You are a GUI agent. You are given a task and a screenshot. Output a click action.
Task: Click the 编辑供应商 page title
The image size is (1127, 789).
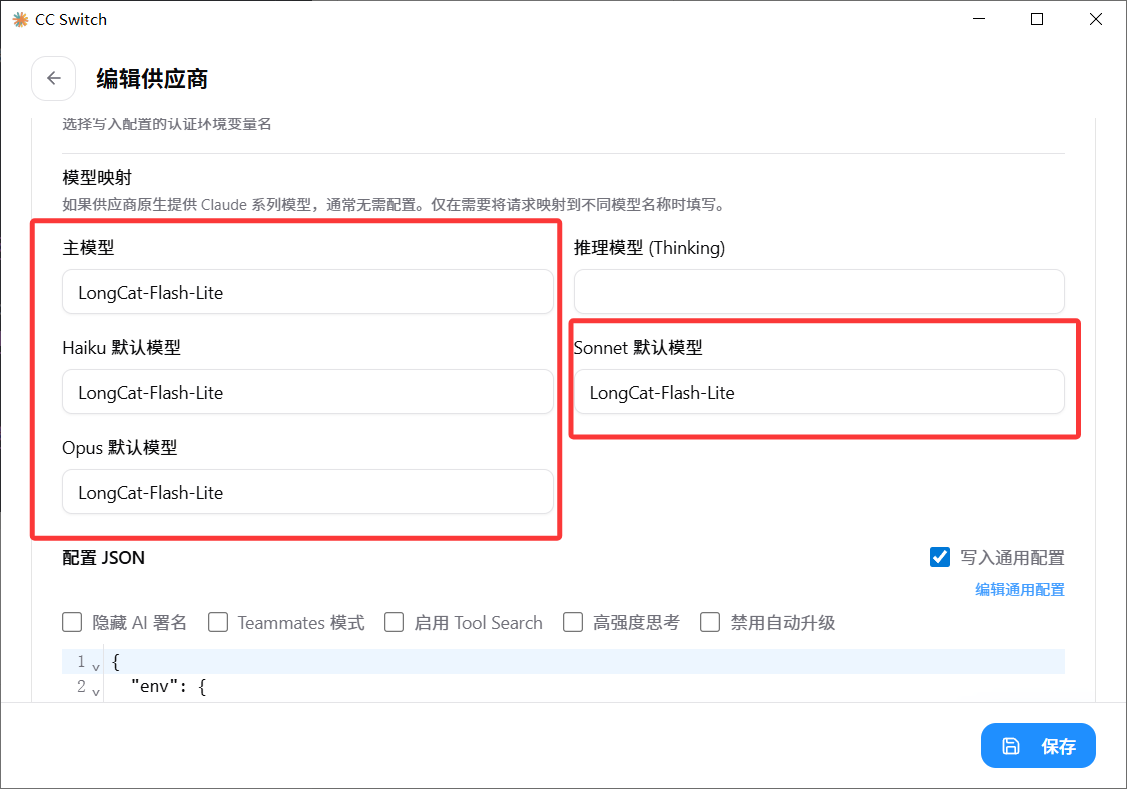pos(152,79)
